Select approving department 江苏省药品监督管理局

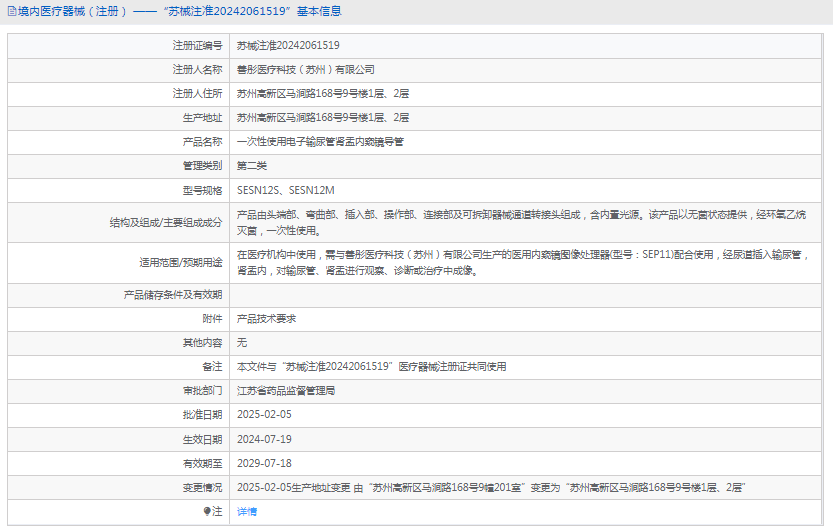[286, 391]
